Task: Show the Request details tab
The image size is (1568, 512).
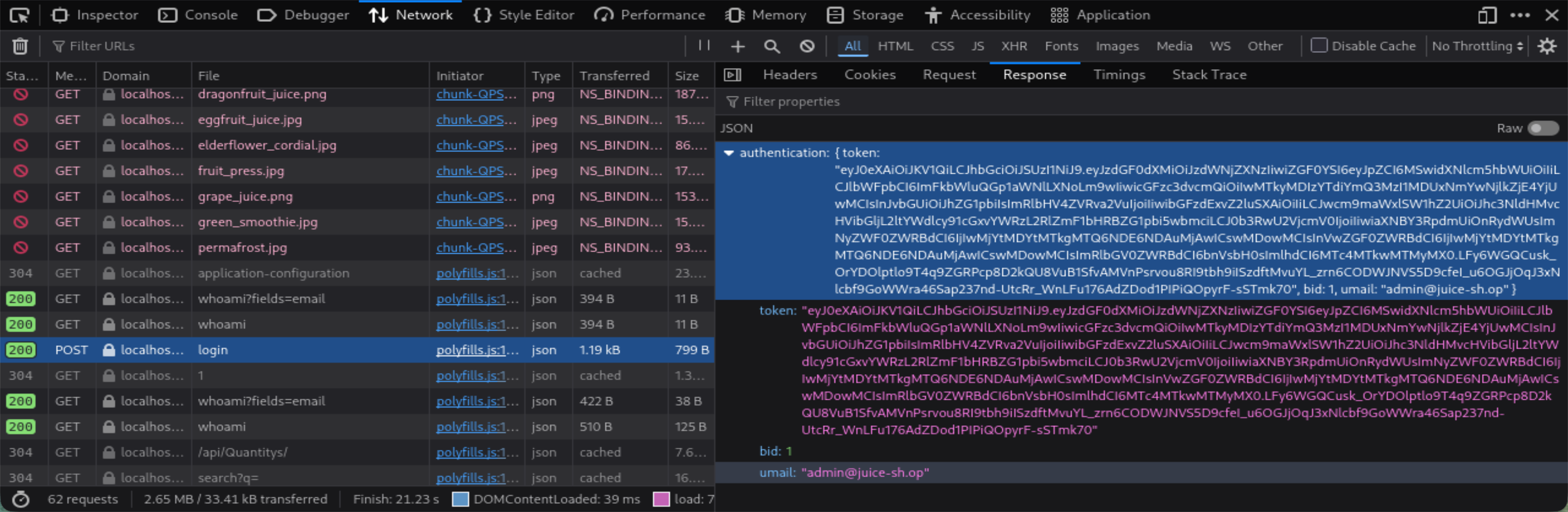Action: (949, 75)
